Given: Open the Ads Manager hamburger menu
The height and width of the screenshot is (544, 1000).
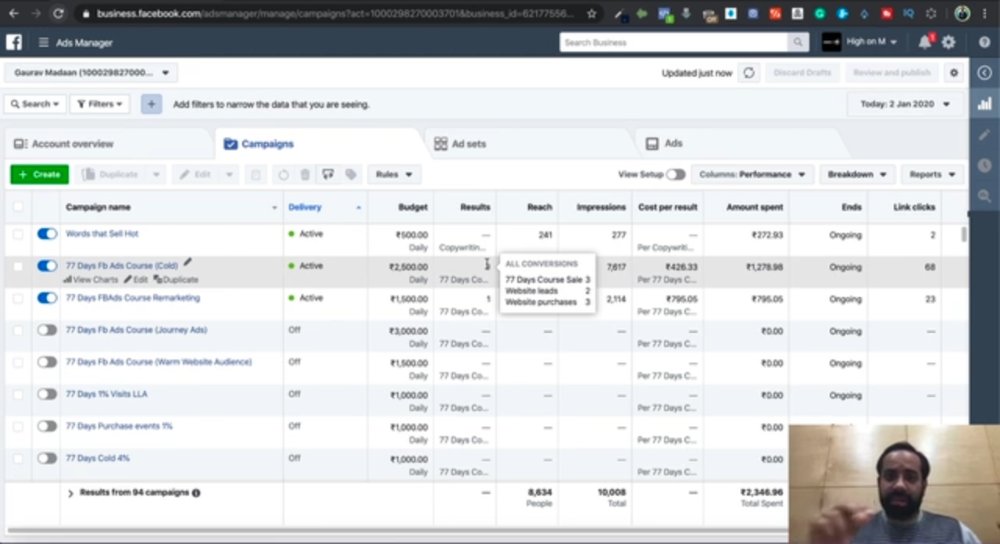Looking at the screenshot, I should 43,43.
